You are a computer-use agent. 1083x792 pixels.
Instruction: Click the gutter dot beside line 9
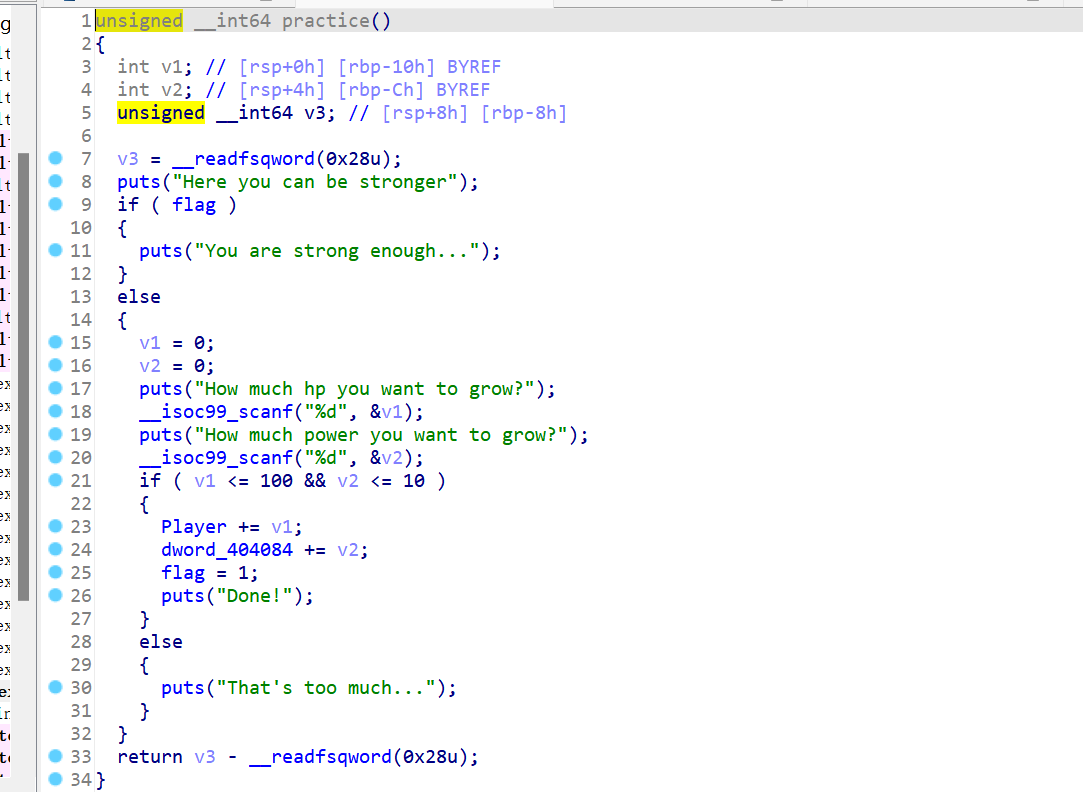point(55,204)
